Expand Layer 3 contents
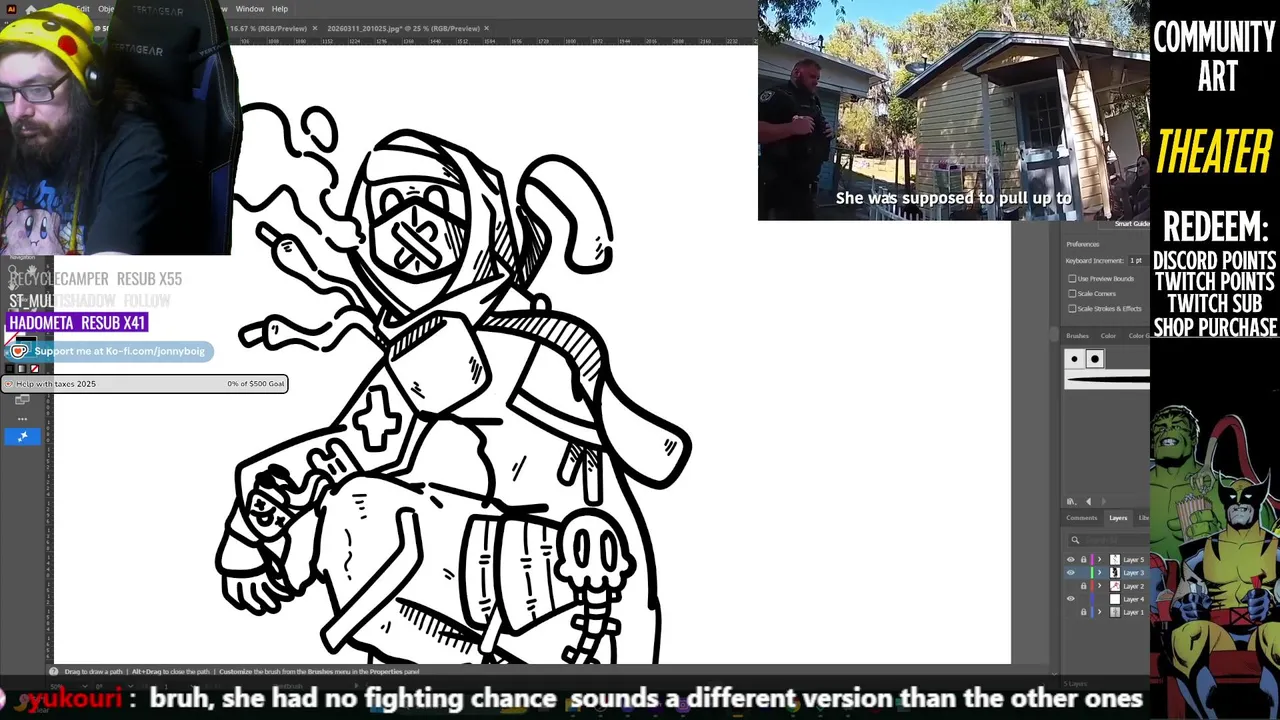This screenshot has width=1280, height=720. pos(1099,573)
